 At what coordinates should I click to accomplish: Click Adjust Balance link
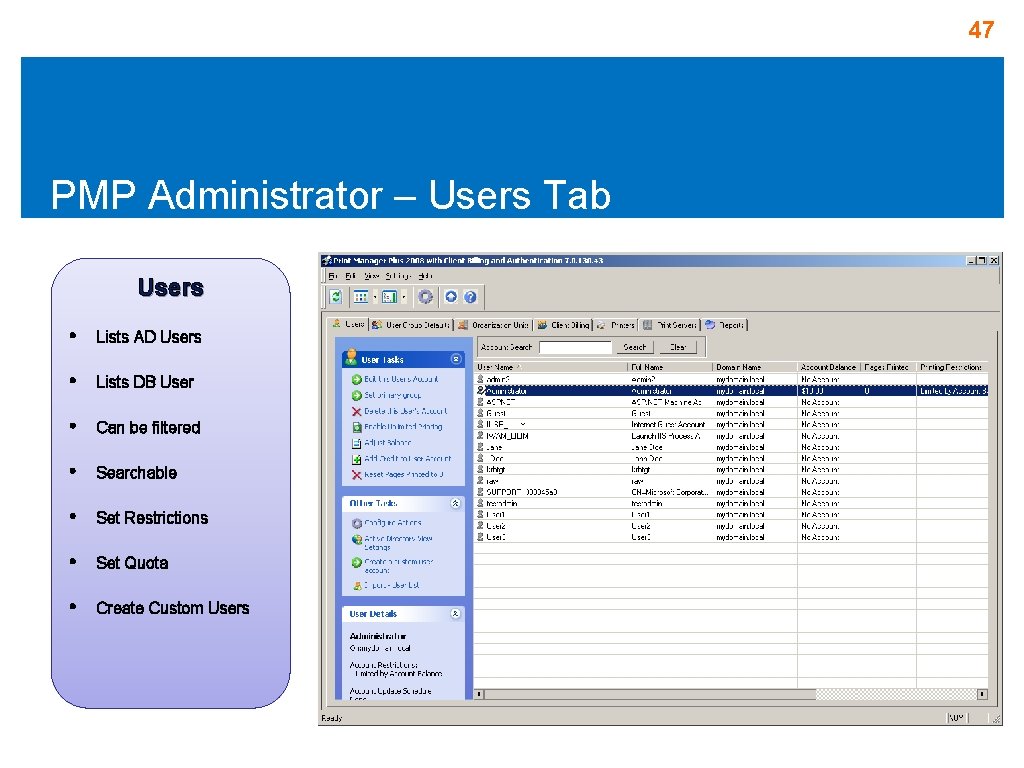tap(387, 443)
